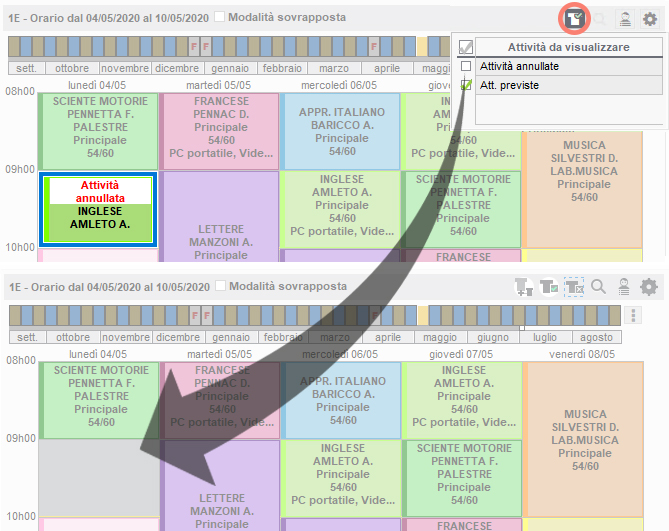Open gear settings in bottom timetable

coord(649,287)
